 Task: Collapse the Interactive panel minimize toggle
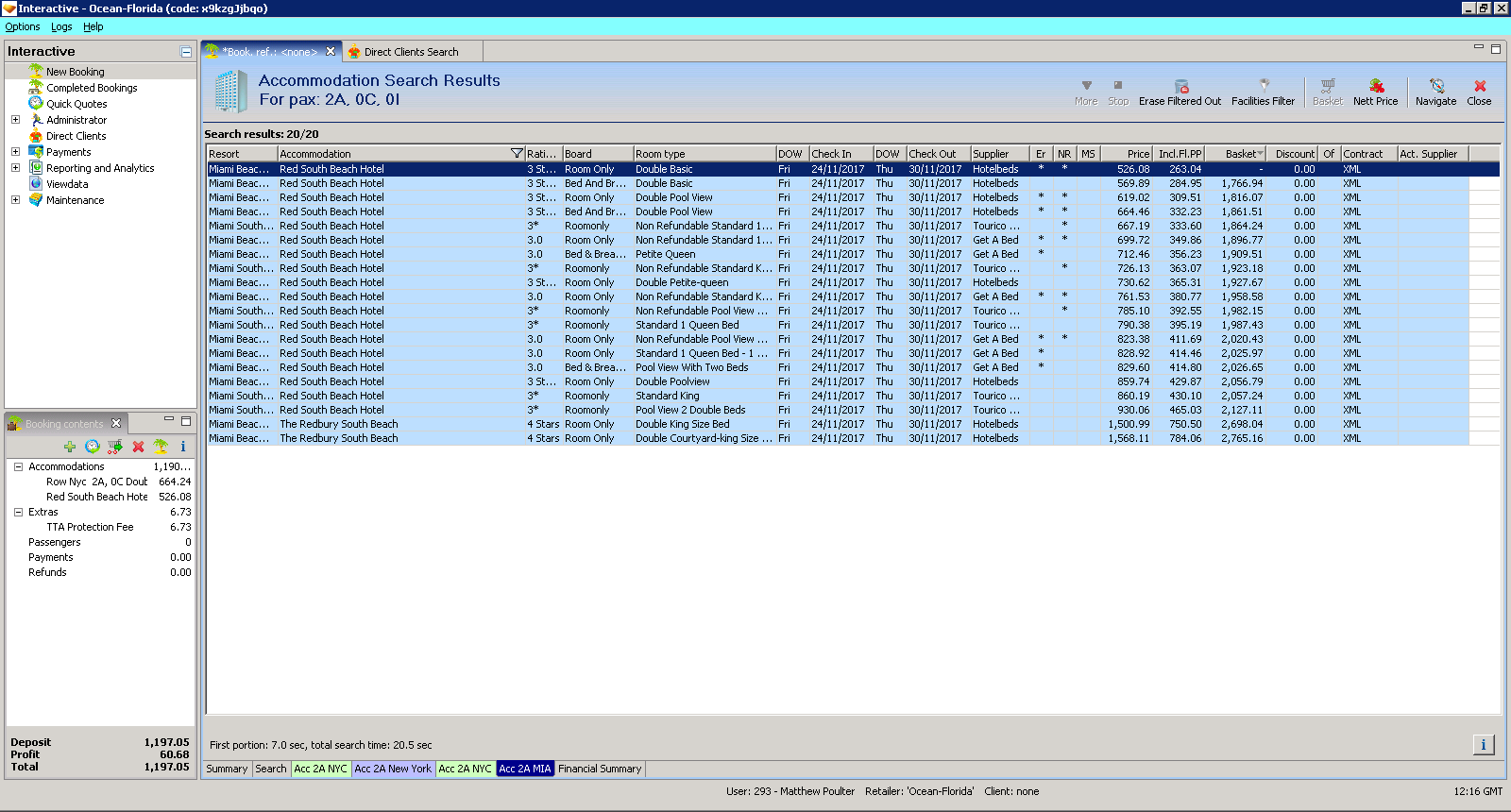click(186, 52)
